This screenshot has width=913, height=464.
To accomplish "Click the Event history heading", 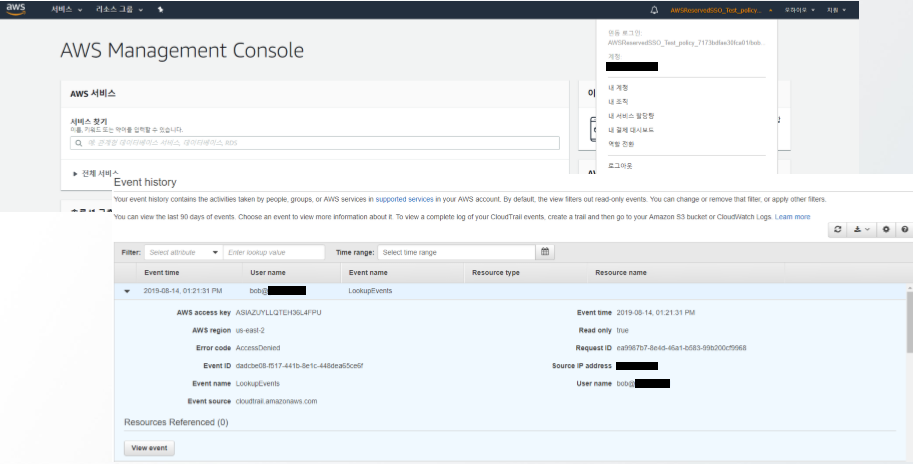I will pyautogui.click(x=145, y=182).
